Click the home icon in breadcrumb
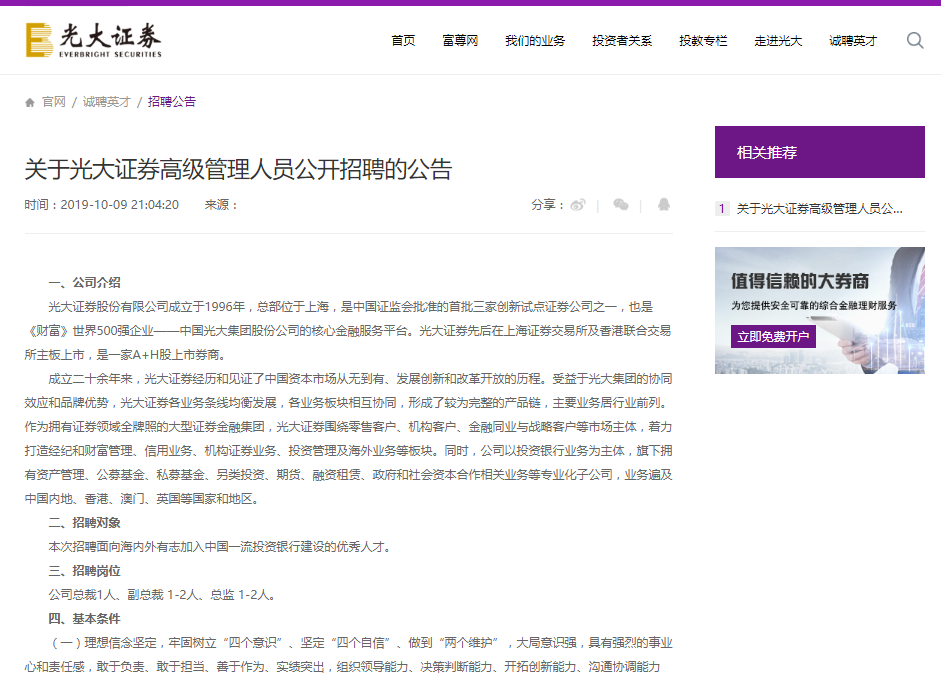This screenshot has height=675, width=941. click(x=30, y=103)
